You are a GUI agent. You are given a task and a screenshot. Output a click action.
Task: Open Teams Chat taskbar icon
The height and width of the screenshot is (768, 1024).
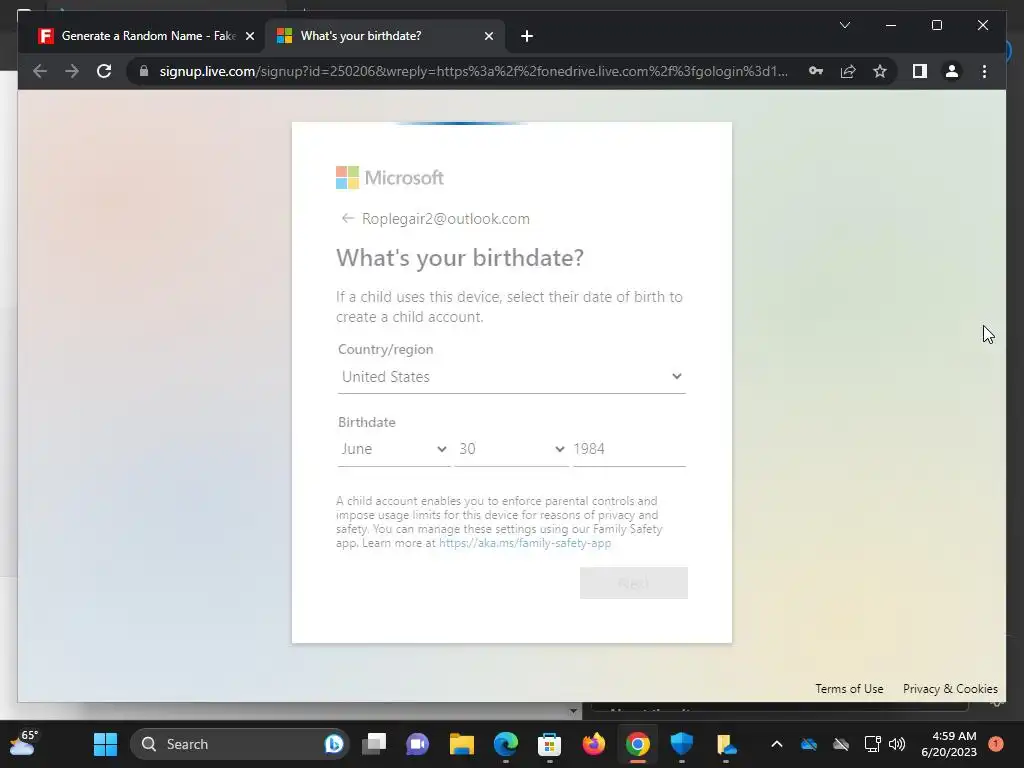click(418, 744)
